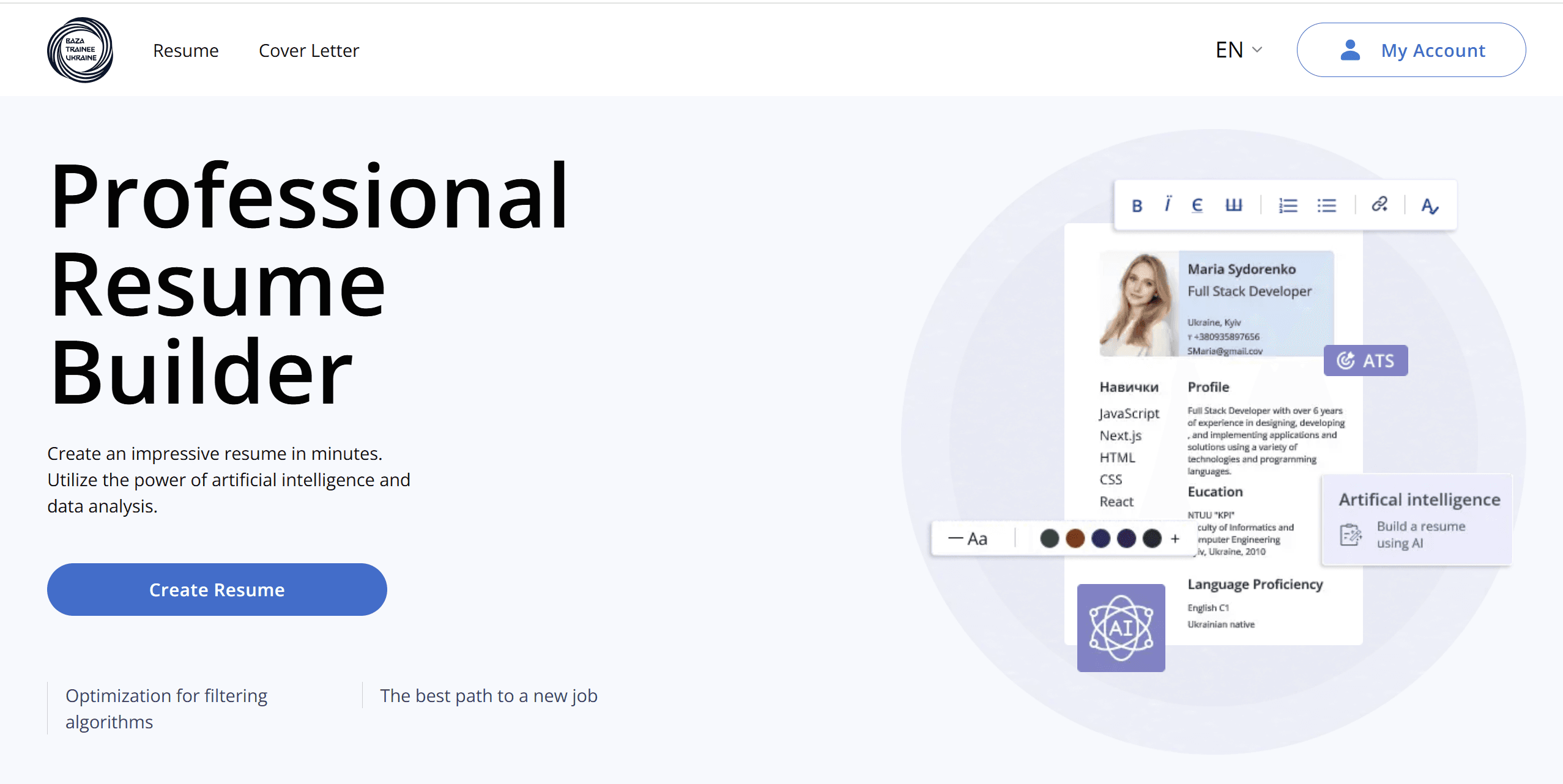Click Maria Sydorenko's profile photo
Image resolution: width=1563 pixels, height=784 pixels.
pyautogui.click(x=1138, y=304)
